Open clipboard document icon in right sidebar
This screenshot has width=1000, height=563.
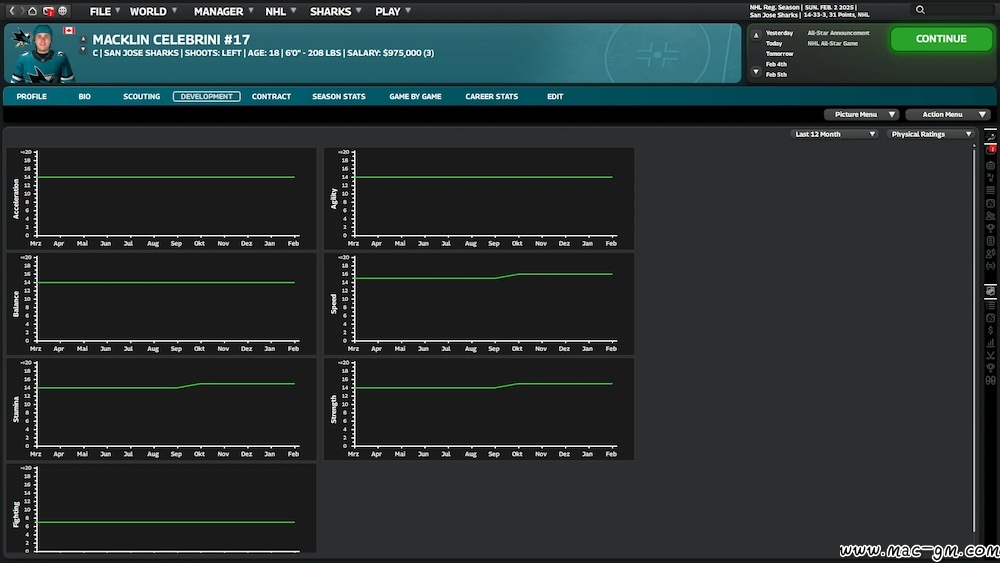(990, 241)
